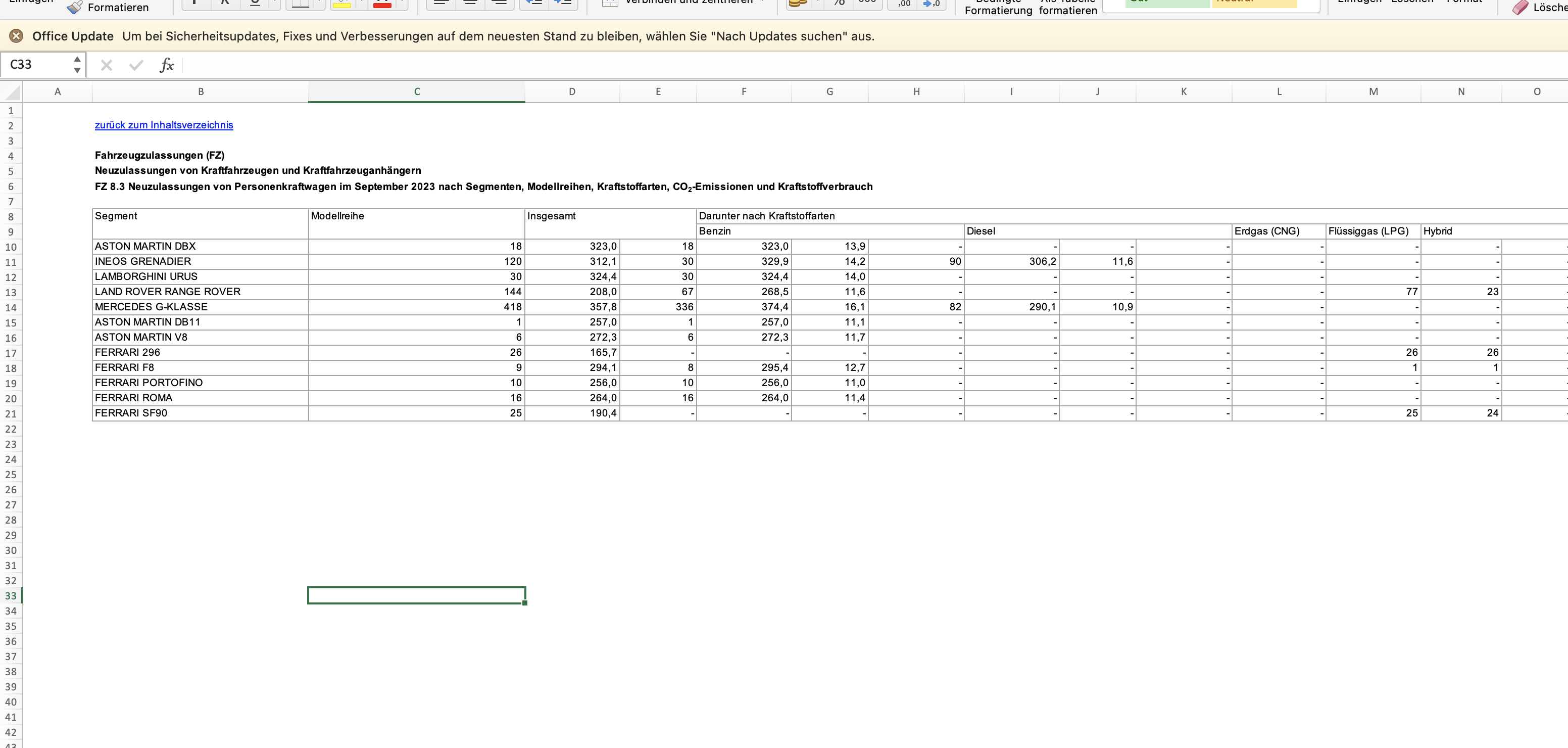Click the pink eraser Löschen icon
This screenshot has width=1568, height=748.
tap(1520, 7)
